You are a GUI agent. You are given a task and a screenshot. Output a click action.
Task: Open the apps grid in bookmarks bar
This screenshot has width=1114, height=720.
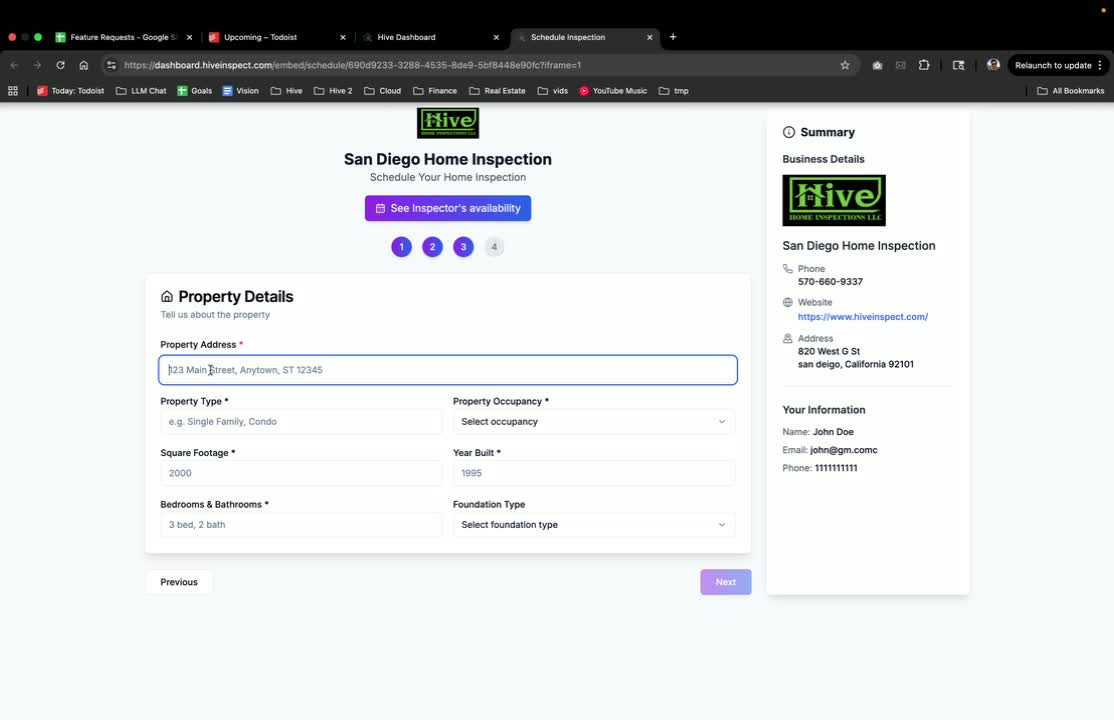(13, 91)
